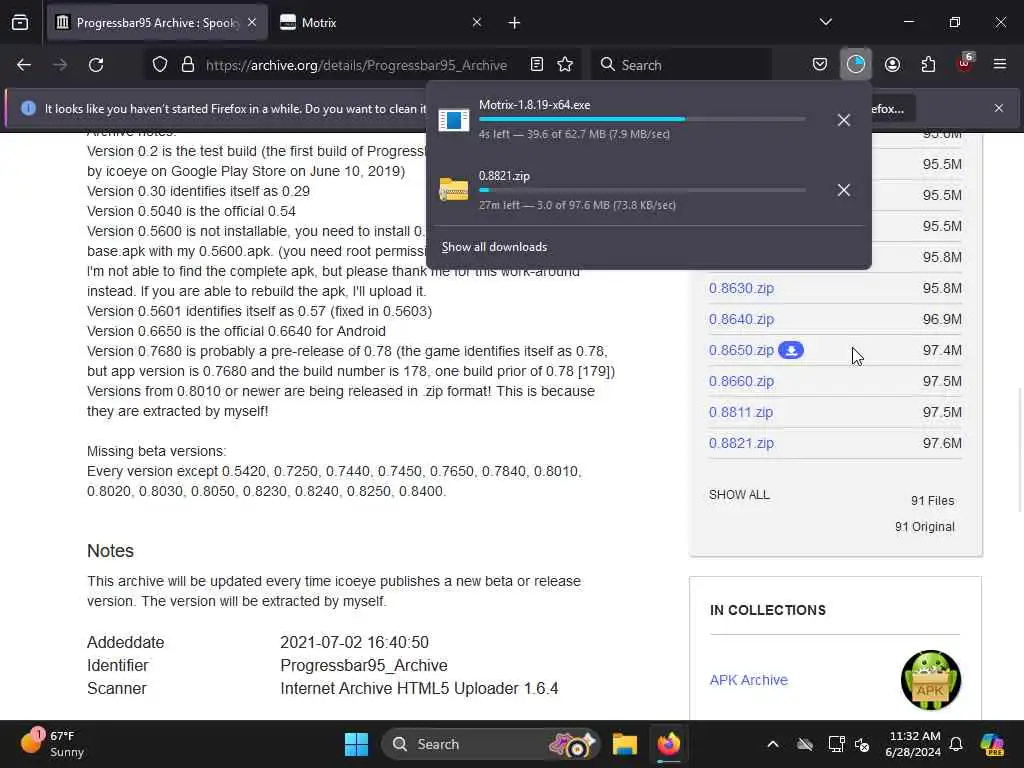This screenshot has width=1024, height=768.
Task: Close the Motrix tab
Action: click(x=477, y=23)
